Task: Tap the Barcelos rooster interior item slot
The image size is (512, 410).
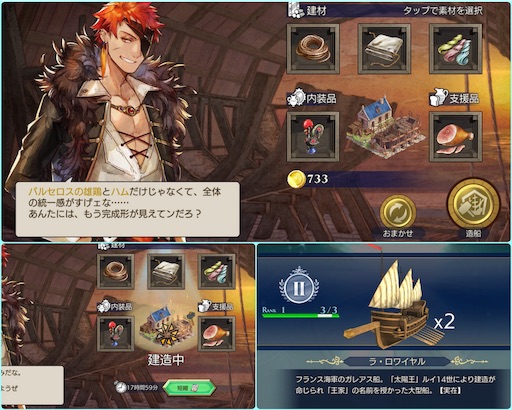Action: click(313, 137)
